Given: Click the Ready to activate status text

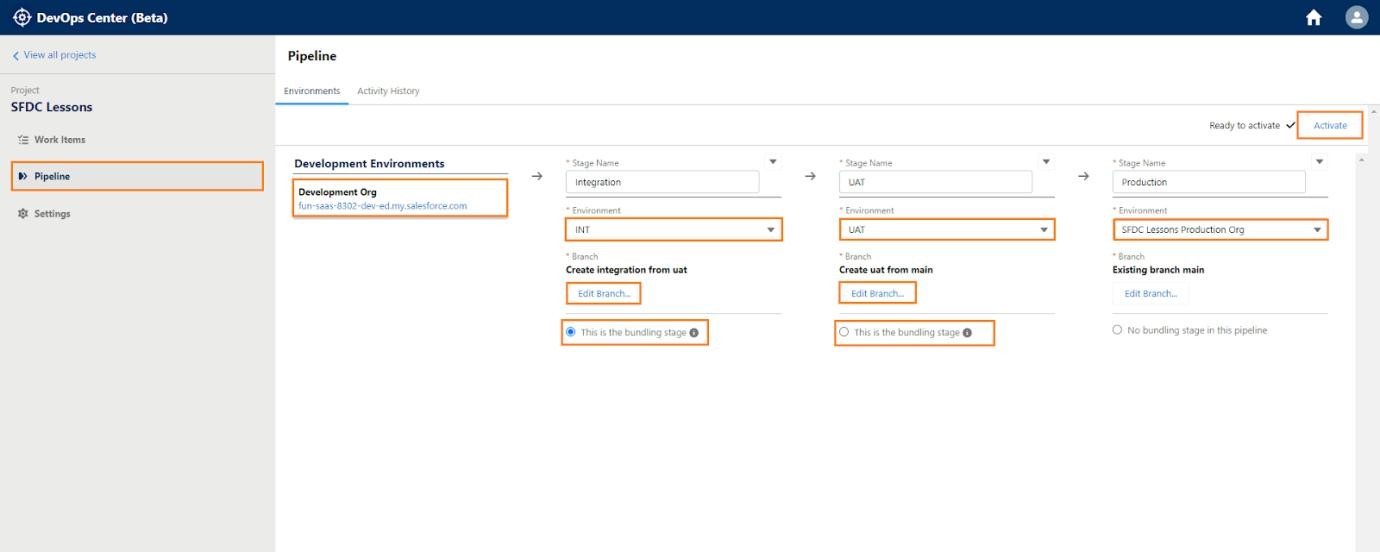Looking at the screenshot, I should click(x=1245, y=125).
